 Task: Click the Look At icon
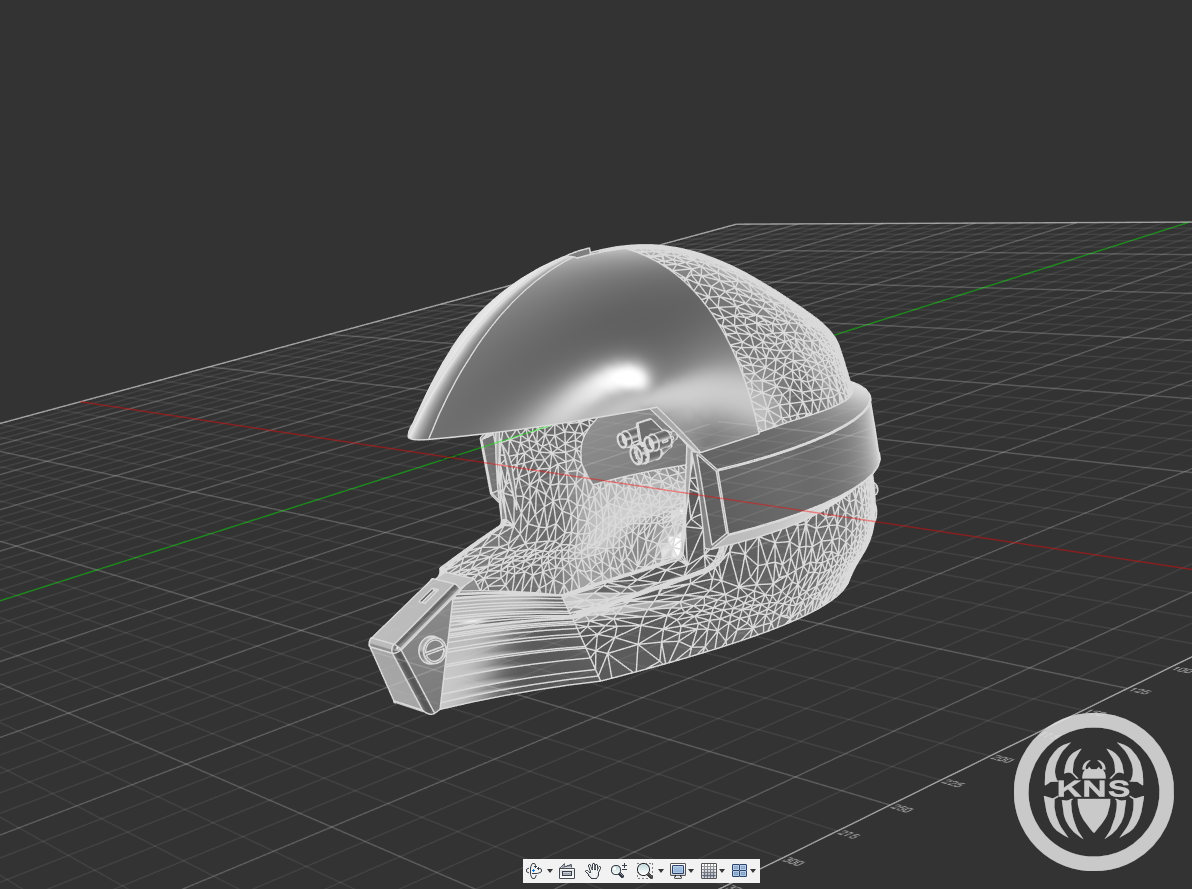567,871
